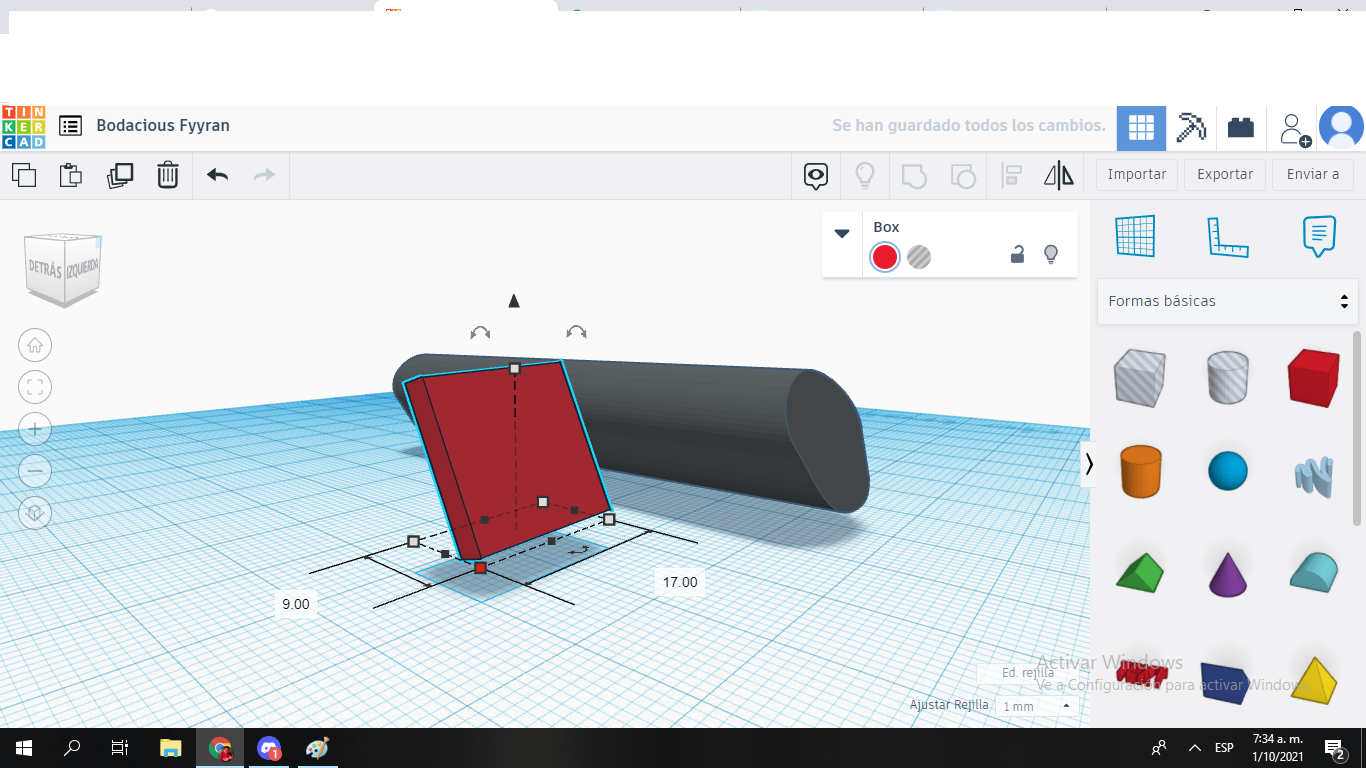
Task: Click the 17.00 dimension value
Action: coord(680,582)
